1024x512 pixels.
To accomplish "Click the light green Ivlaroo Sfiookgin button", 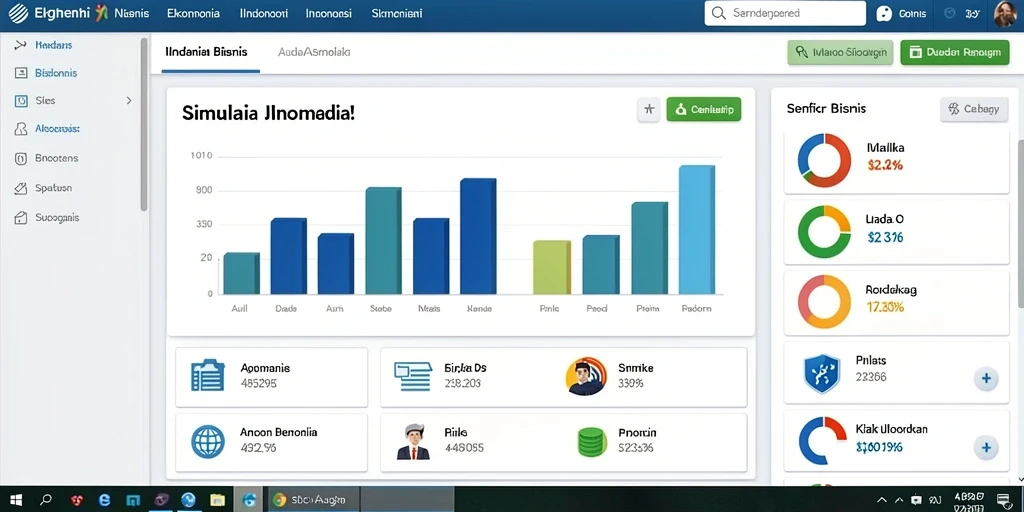I will [x=840, y=52].
